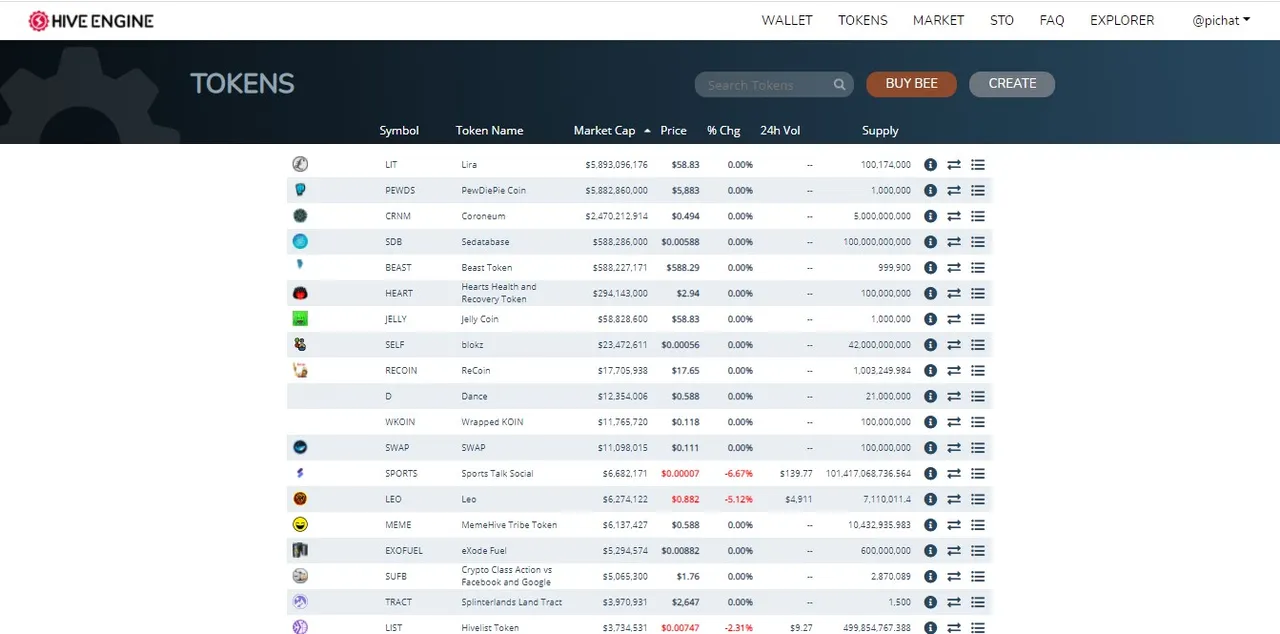The height and width of the screenshot is (634, 1280).
Task: Open FAQ menu item
Action: (x=1052, y=20)
